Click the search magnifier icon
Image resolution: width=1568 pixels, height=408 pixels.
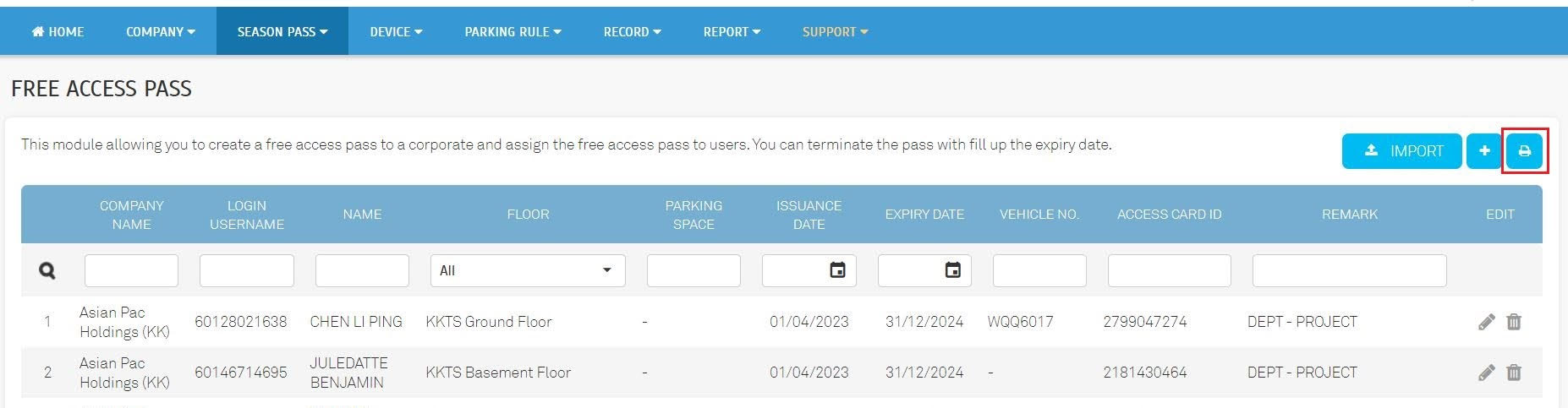47,271
